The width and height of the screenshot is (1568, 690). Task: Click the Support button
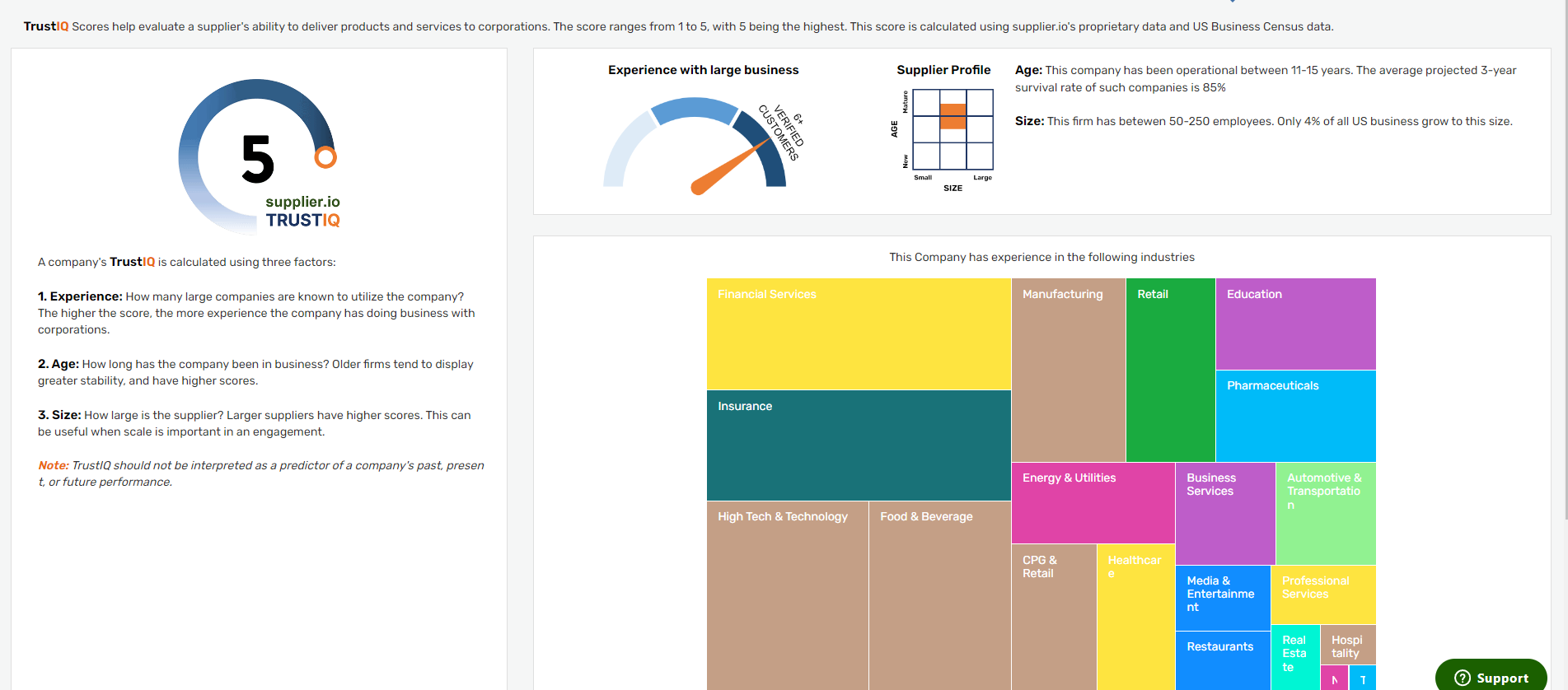click(x=1491, y=677)
